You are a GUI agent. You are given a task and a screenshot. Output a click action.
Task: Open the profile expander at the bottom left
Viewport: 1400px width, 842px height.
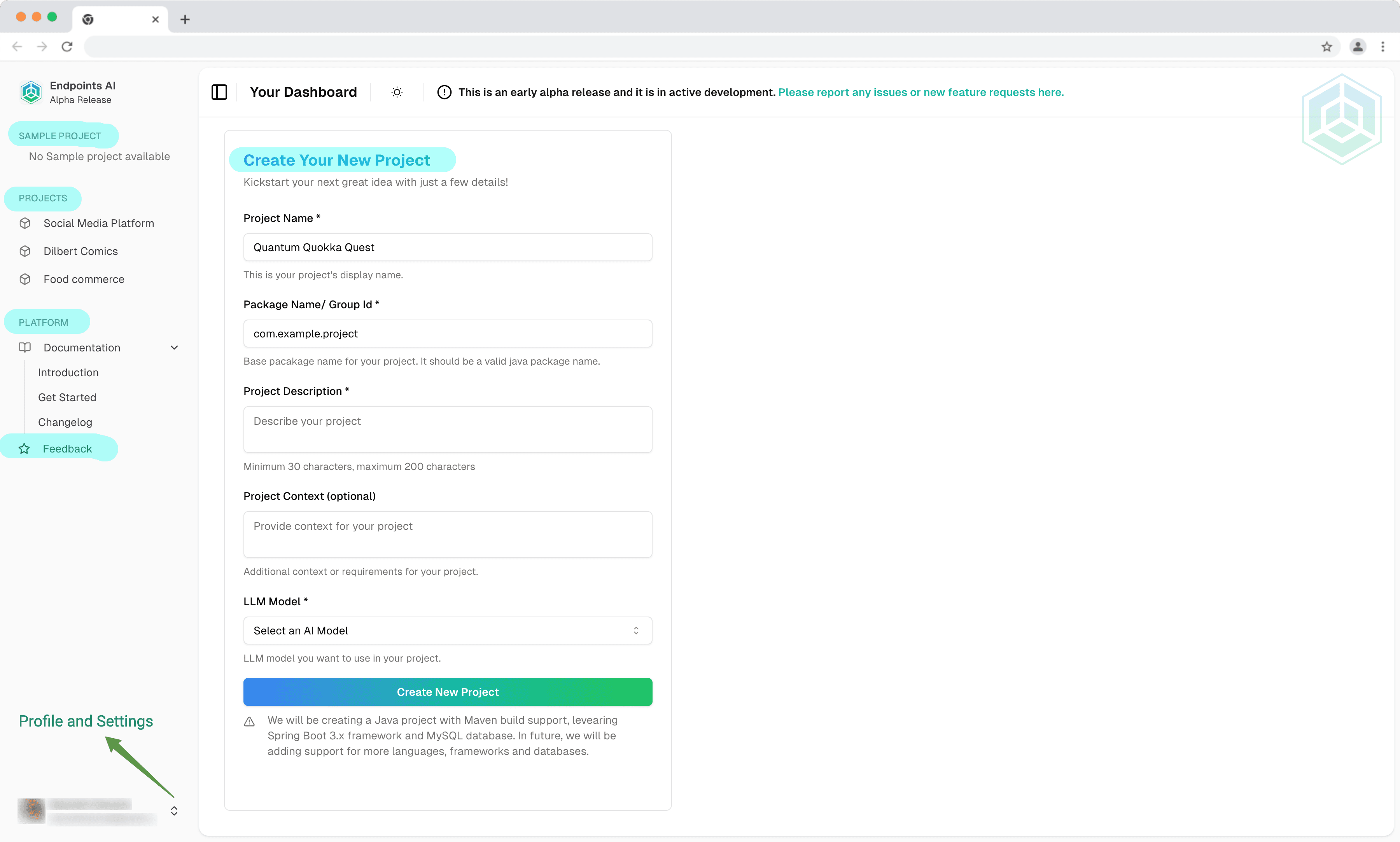174,810
